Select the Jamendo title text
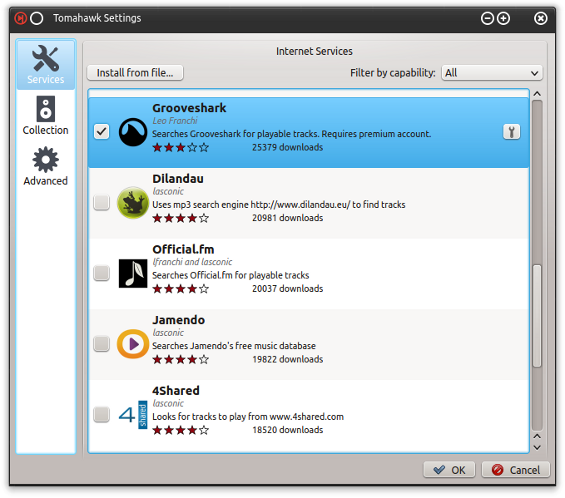The height and width of the screenshot is (498, 565). 178,320
